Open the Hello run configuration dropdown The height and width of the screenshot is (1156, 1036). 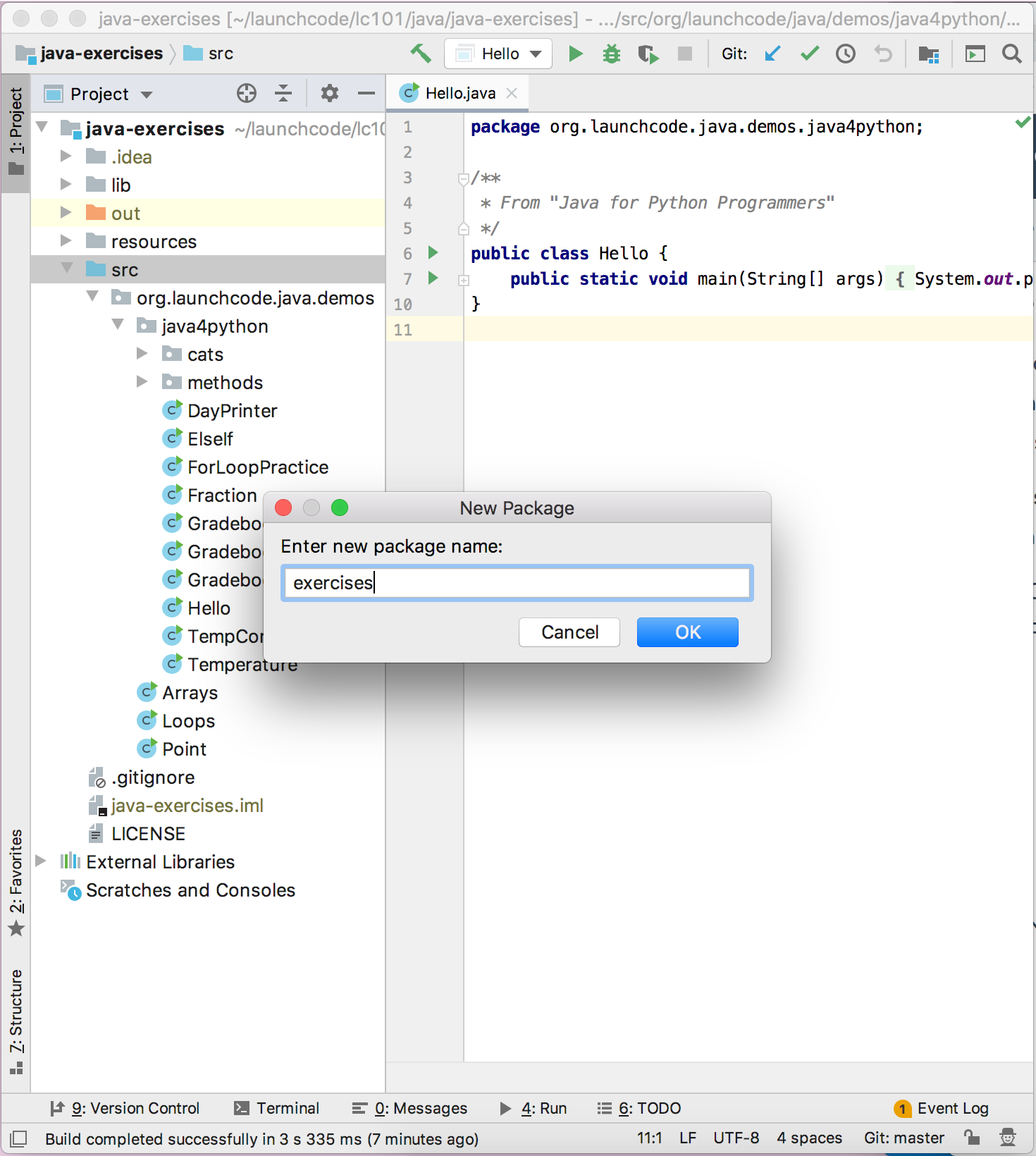point(499,54)
